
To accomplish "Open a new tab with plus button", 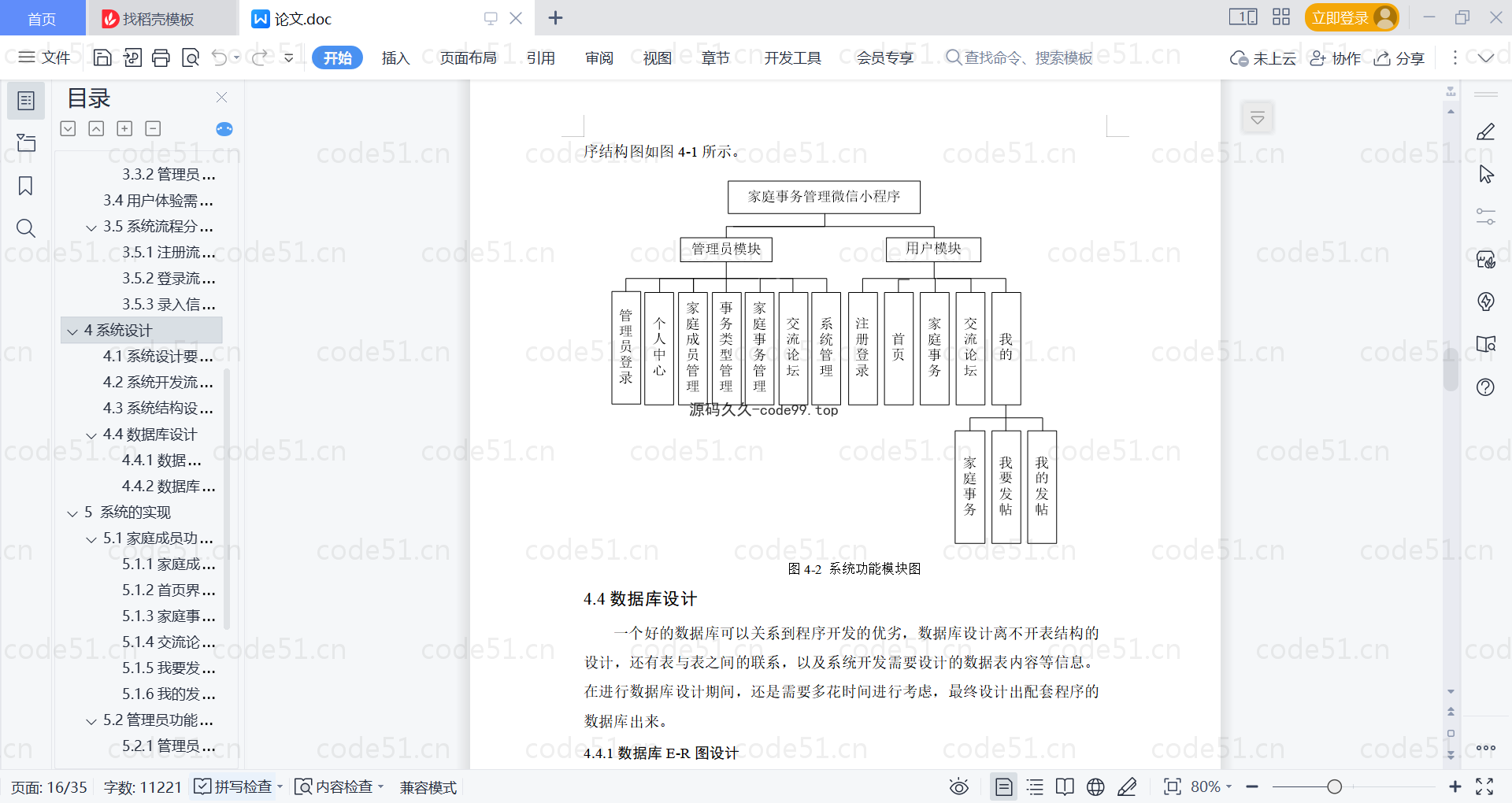I will 555,18.
